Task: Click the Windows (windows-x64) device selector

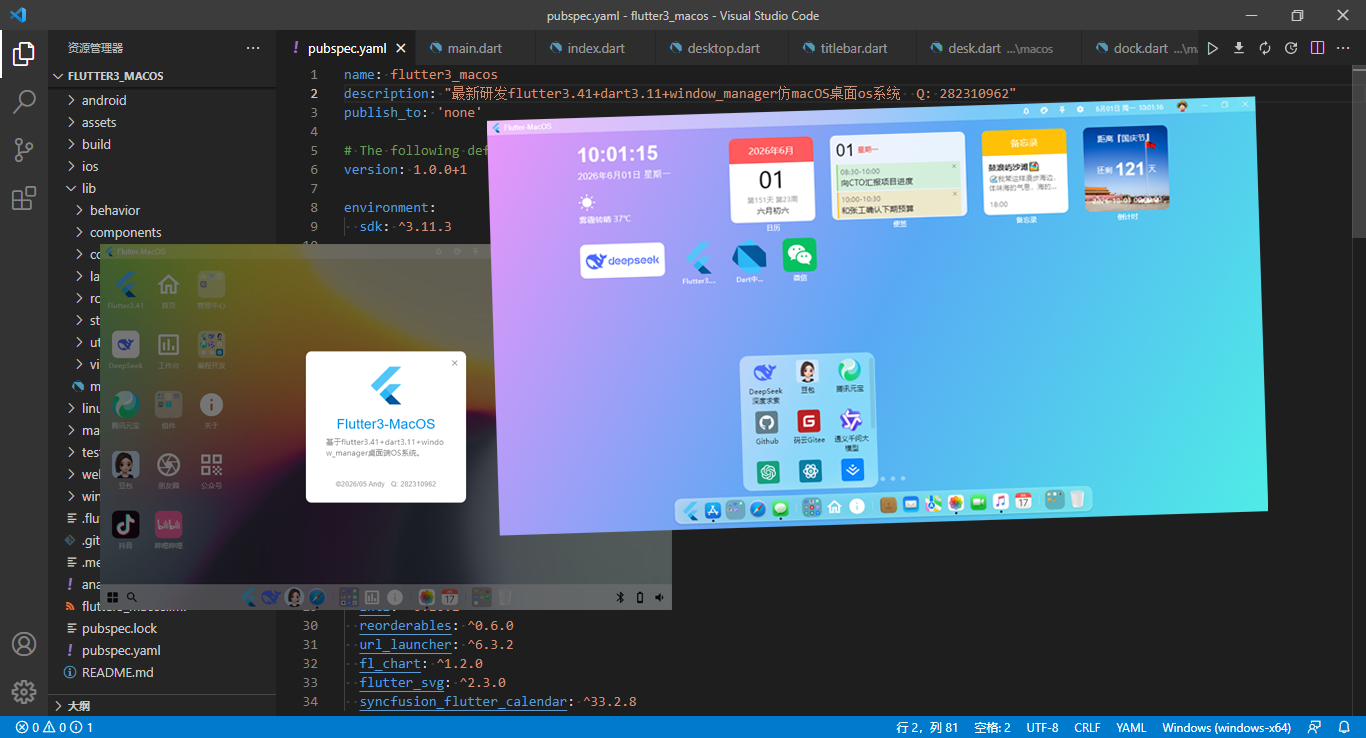Action: 1226,727
